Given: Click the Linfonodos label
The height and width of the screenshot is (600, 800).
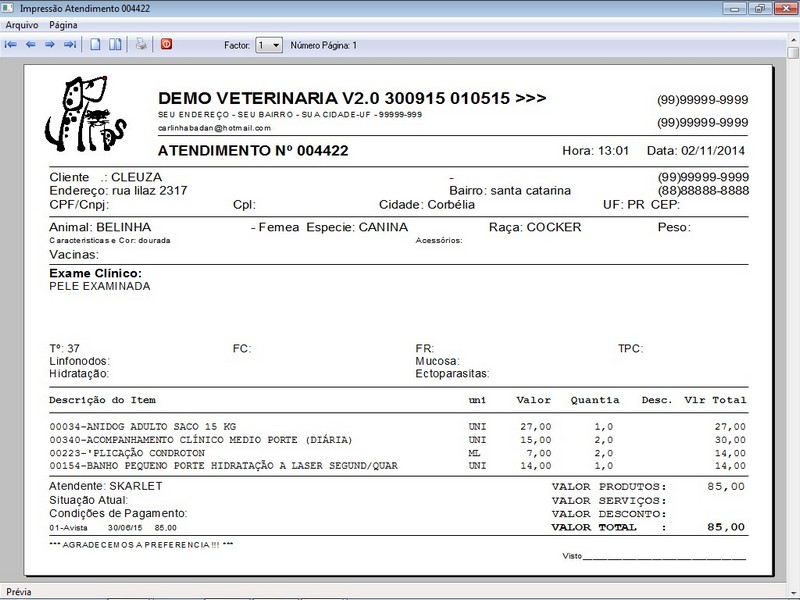Looking at the screenshot, I should pyautogui.click(x=80, y=361).
